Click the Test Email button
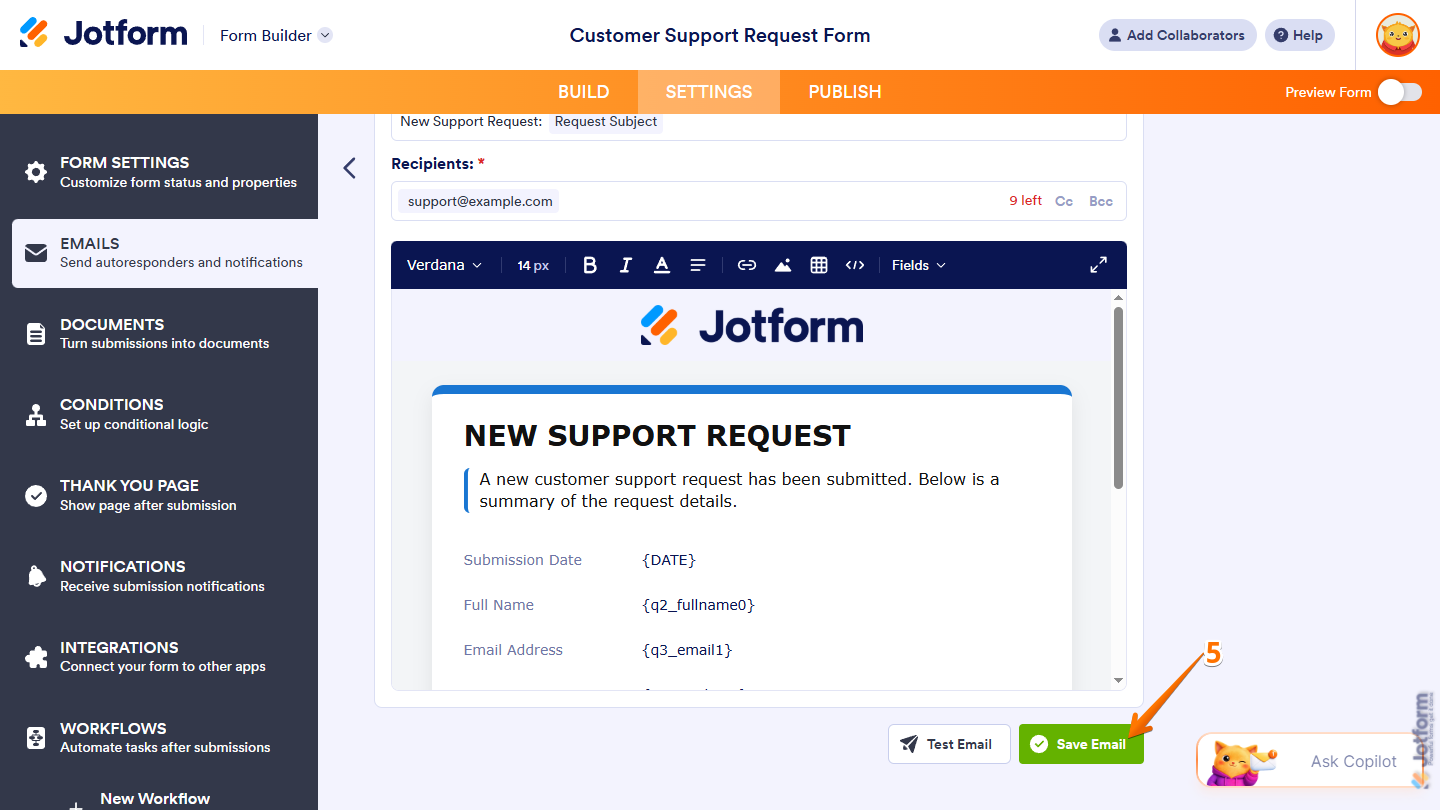The height and width of the screenshot is (810, 1440). coord(949,744)
